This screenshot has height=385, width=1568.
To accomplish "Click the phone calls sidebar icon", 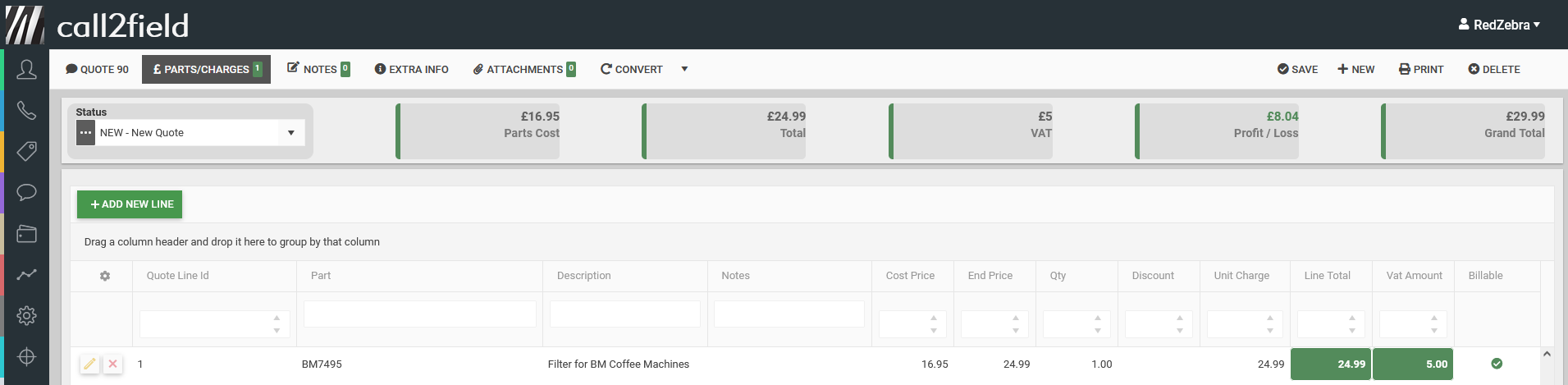I will pyautogui.click(x=26, y=111).
